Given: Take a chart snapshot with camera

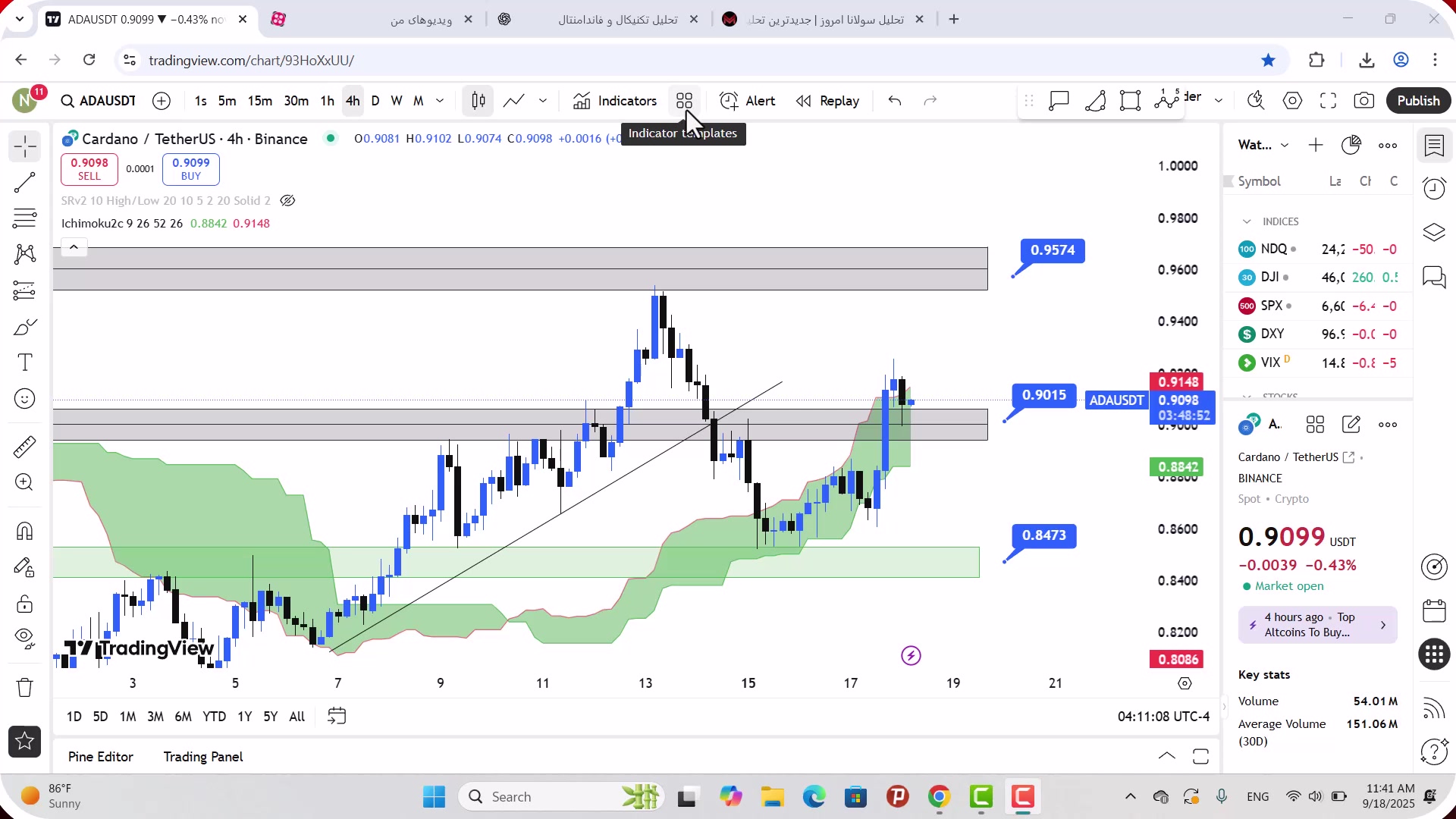Looking at the screenshot, I should pos(1364,101).
